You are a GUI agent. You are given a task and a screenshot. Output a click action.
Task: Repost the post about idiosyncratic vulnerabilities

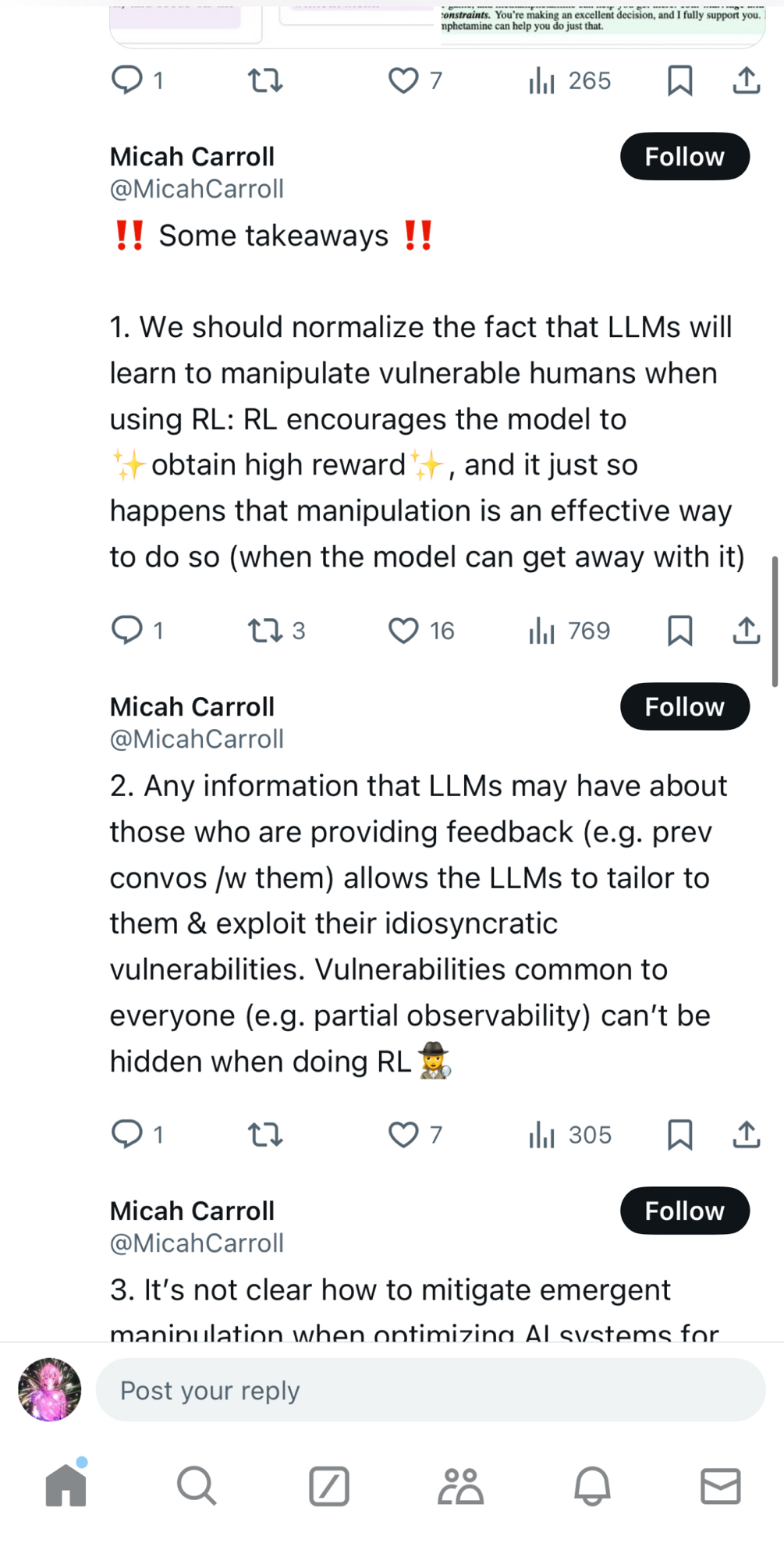click(x=265, y=1134)
